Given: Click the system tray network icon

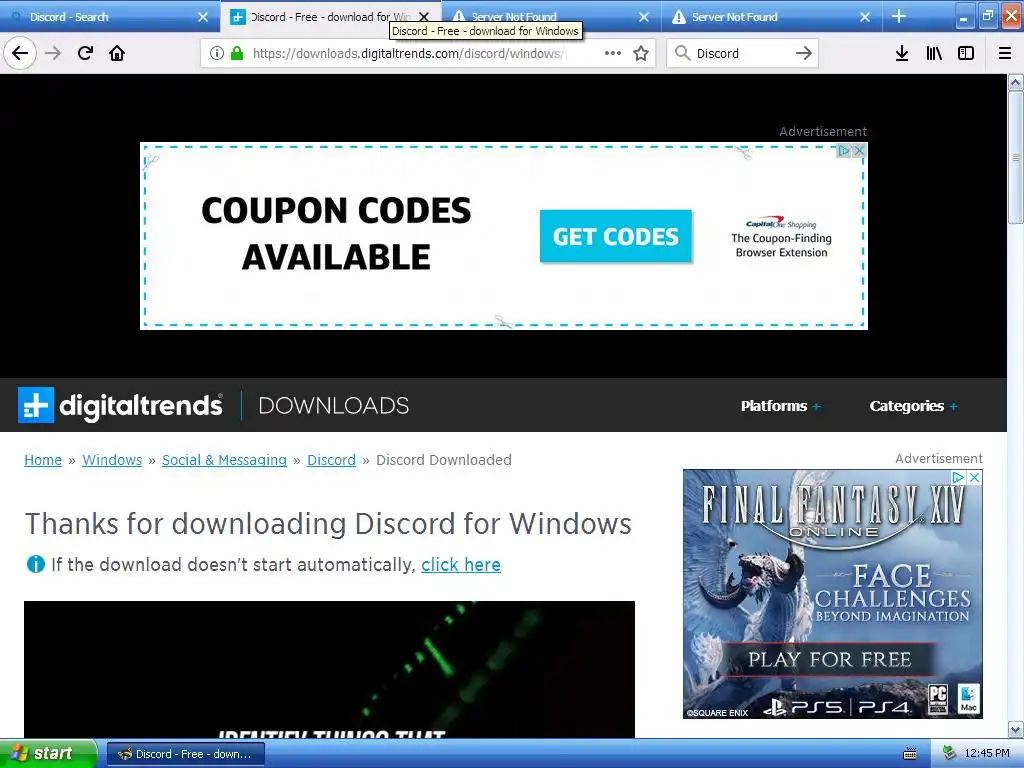Looking at the screenshot, I should pyautogui.click(x=949, y=754).
